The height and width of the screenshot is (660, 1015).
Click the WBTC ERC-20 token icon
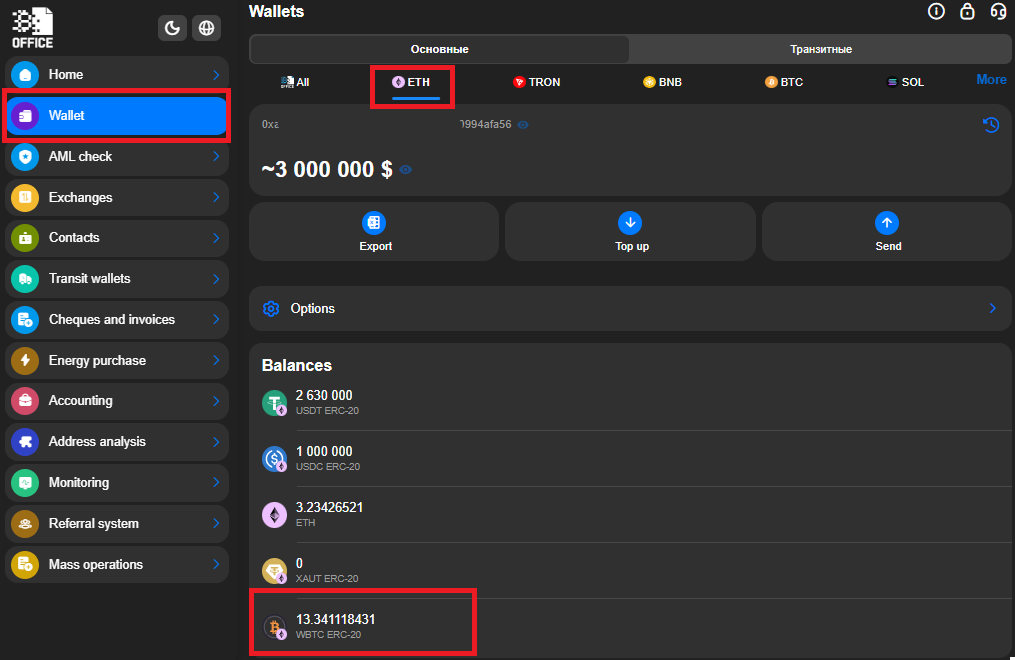[274, 627]
